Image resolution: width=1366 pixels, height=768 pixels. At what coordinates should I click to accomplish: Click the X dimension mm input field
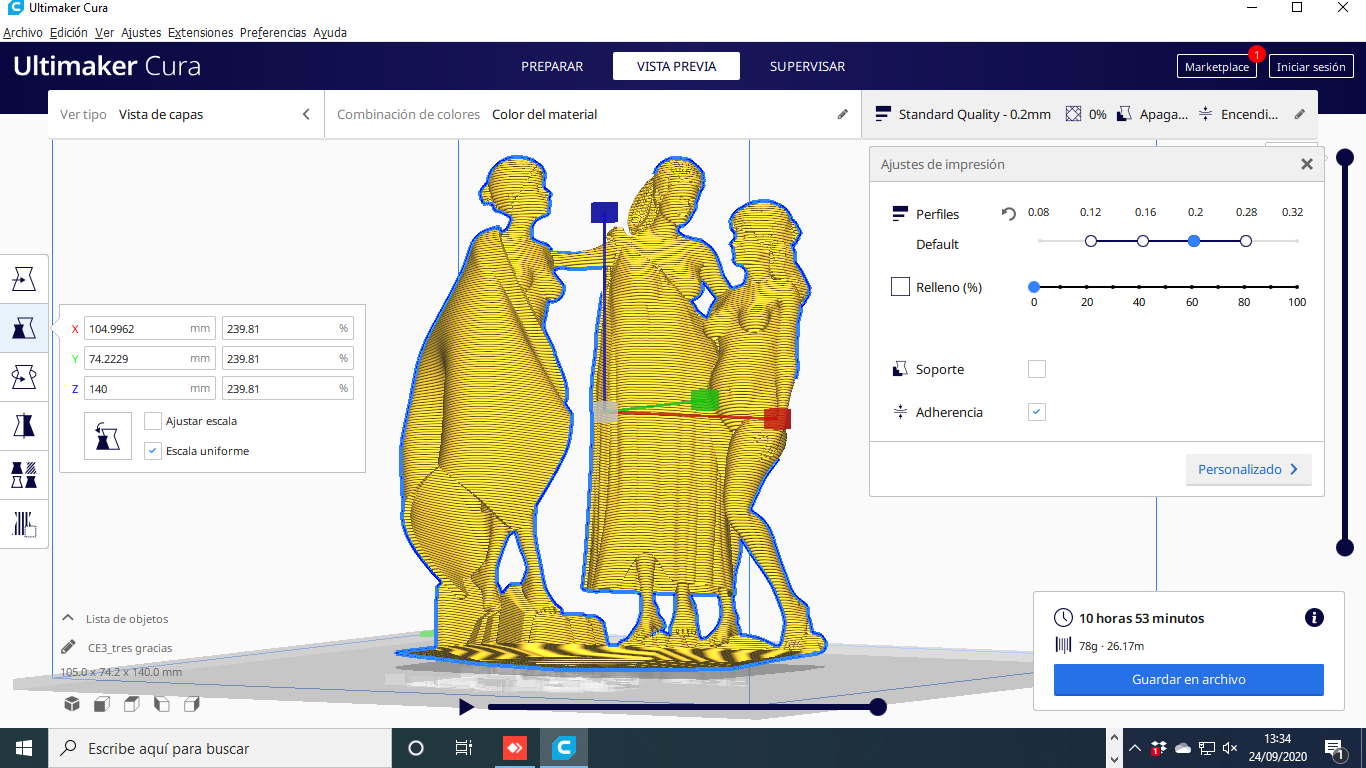tap(151, 328)
